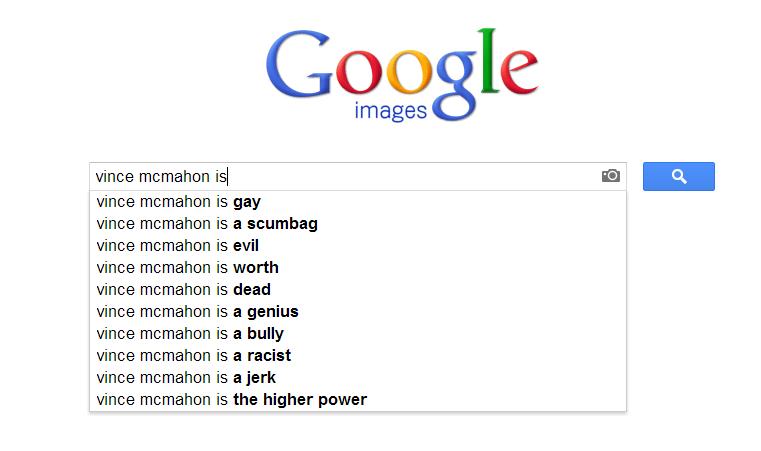This screenshot has width=761, height=451.
Task: Choose suggestion 'vince mcmahon is a jerk'
Action: click(x=358, y=378)
